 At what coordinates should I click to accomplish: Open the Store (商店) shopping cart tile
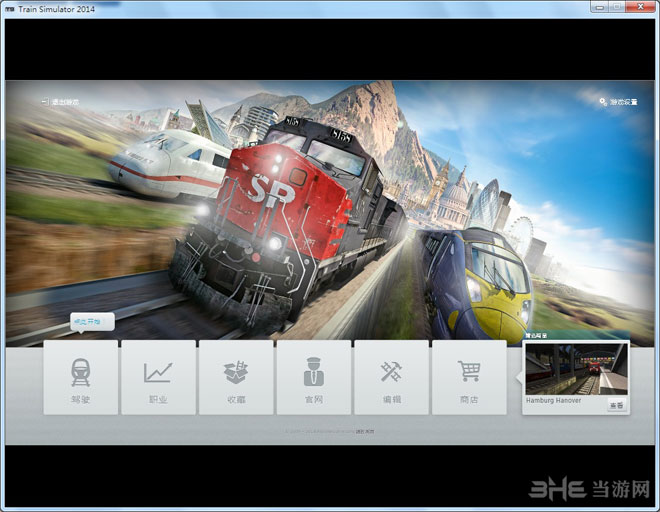[469, 378]
